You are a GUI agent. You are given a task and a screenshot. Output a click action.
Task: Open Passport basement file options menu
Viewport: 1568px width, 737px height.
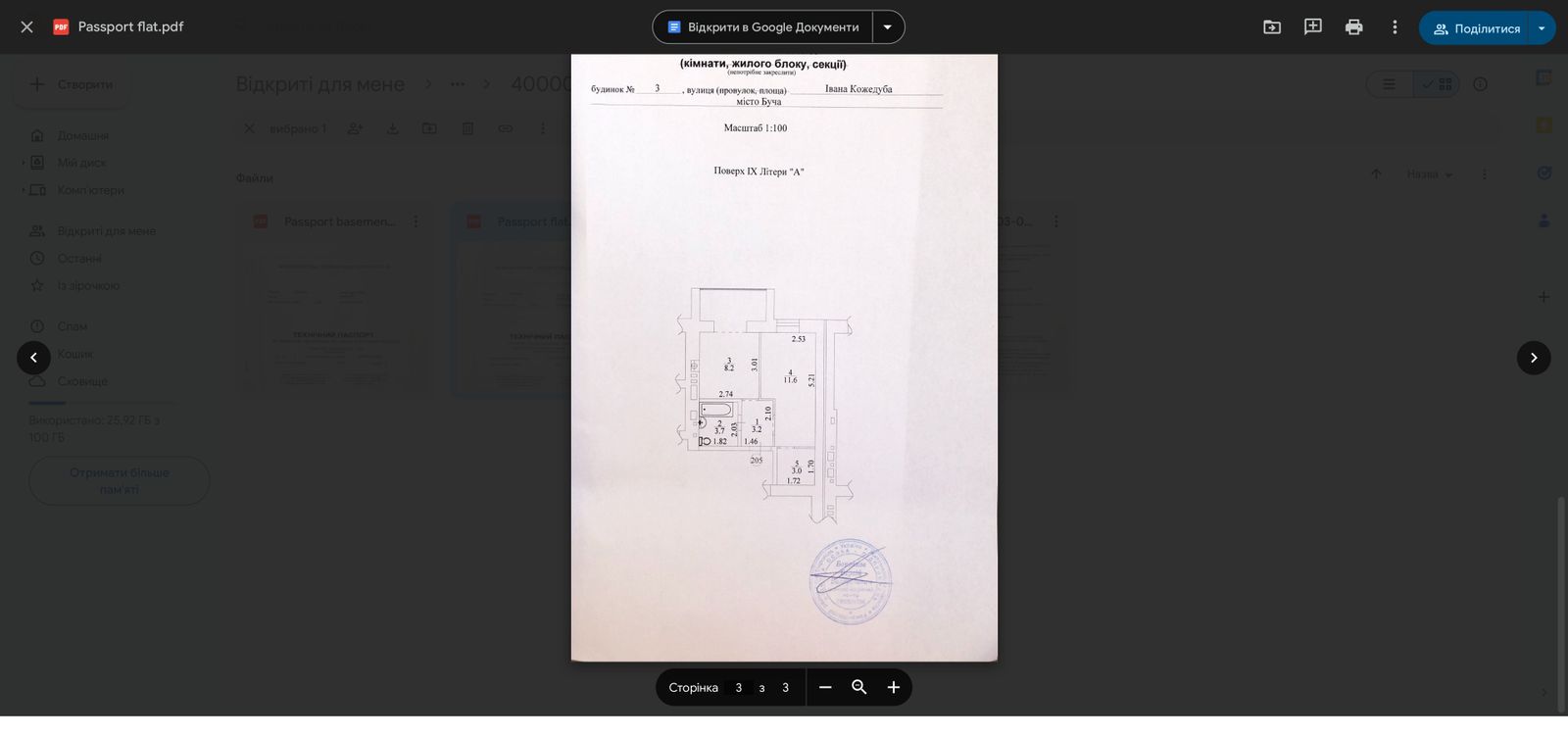tap(416, 221)
